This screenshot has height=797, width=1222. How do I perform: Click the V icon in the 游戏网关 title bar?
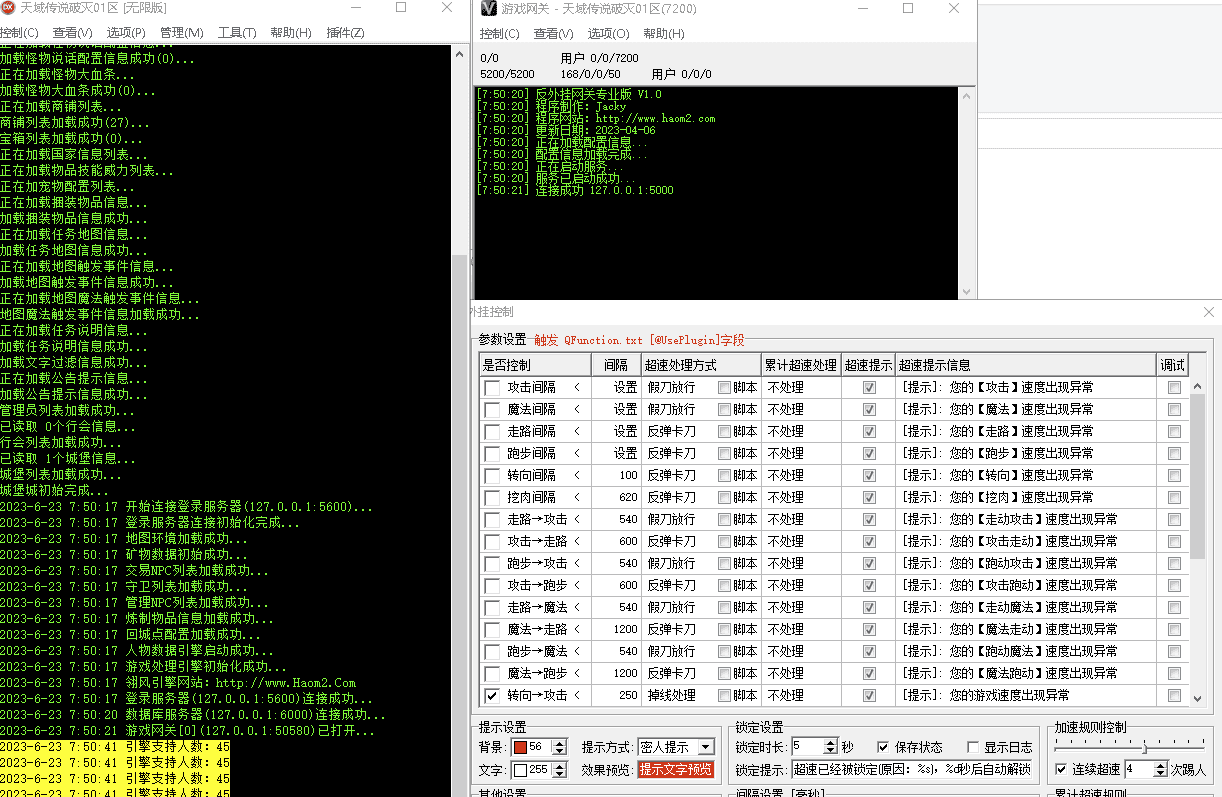coord(488,8)
